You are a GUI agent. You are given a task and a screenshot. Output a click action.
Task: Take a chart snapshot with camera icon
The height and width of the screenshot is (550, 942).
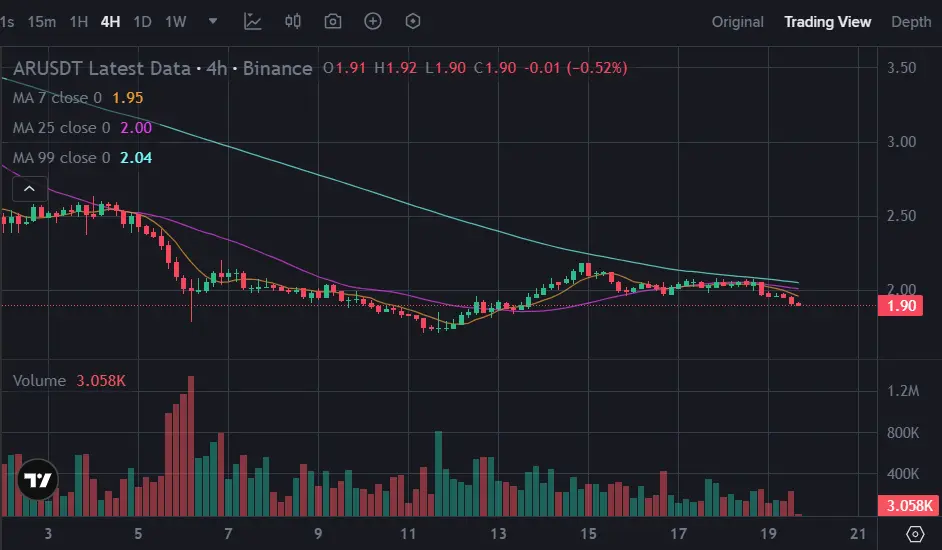click(333, 21)
